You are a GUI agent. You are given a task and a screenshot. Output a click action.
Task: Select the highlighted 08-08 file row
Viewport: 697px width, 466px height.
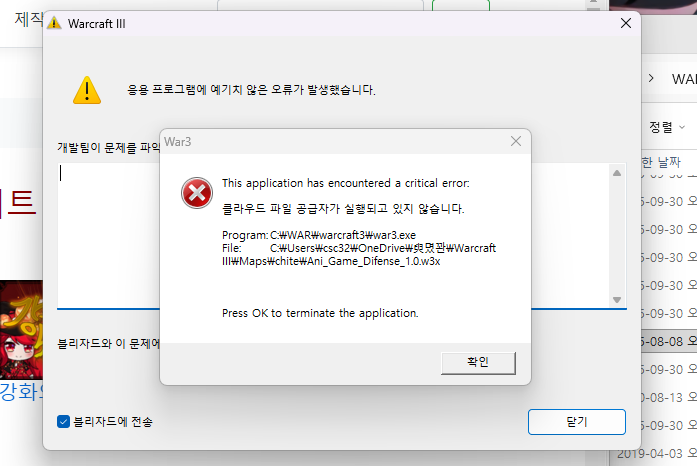coord(668,340)
